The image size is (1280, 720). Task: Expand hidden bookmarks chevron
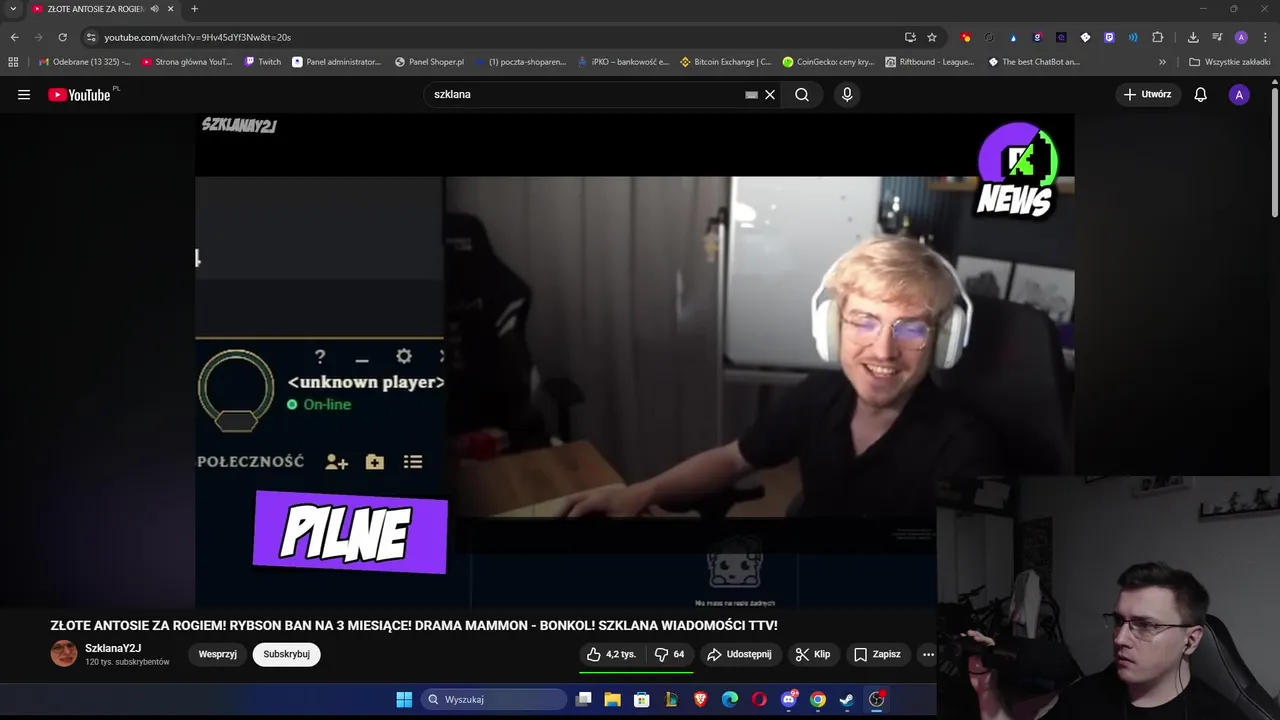(x=1162, y=62)
